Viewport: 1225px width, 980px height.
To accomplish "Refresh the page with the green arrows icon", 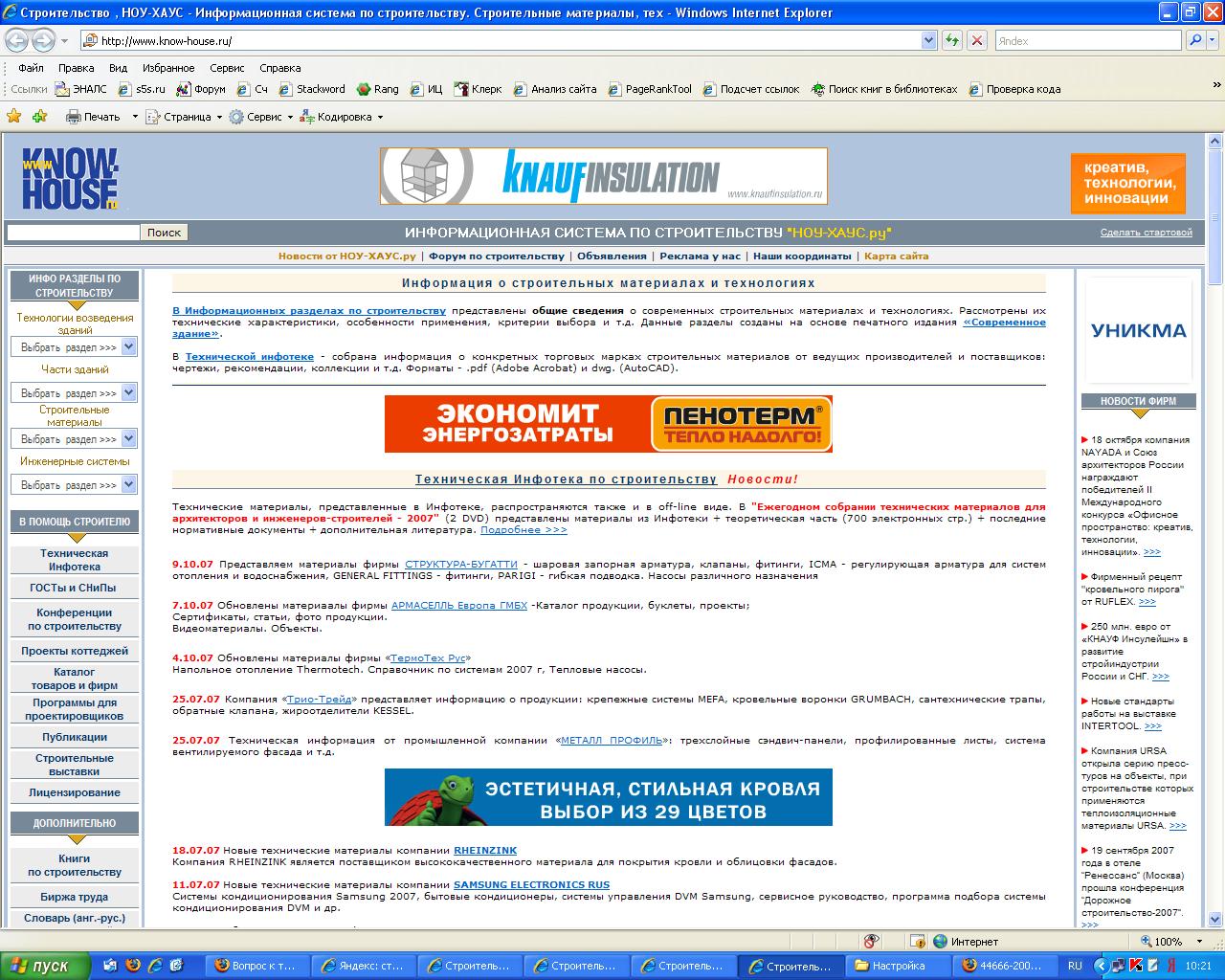I will click(951, 40).
